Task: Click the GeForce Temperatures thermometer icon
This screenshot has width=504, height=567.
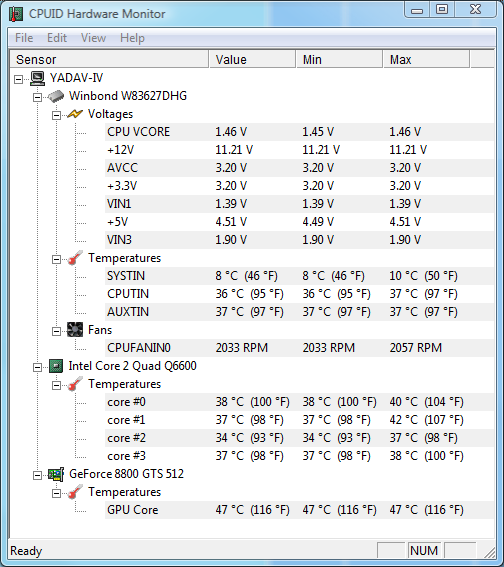Action: pos(75,492)
